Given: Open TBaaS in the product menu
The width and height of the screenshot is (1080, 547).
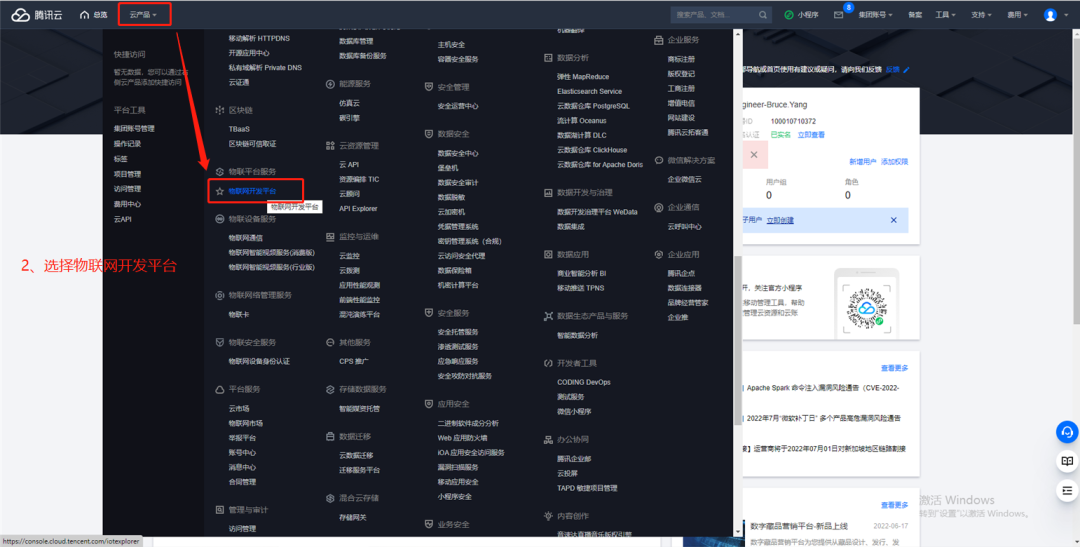Looking at the screenshot, I should 239,129.
